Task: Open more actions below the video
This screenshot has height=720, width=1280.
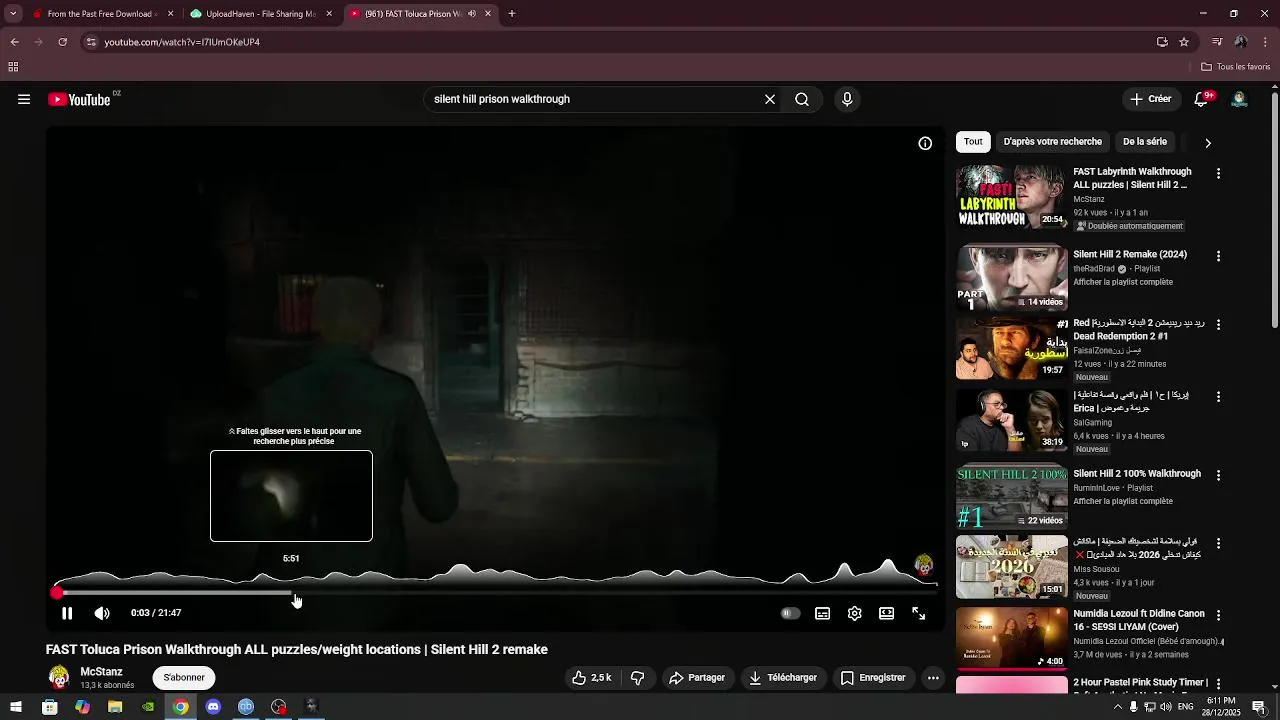Action: pyautogui.click(x=933, y=677)
